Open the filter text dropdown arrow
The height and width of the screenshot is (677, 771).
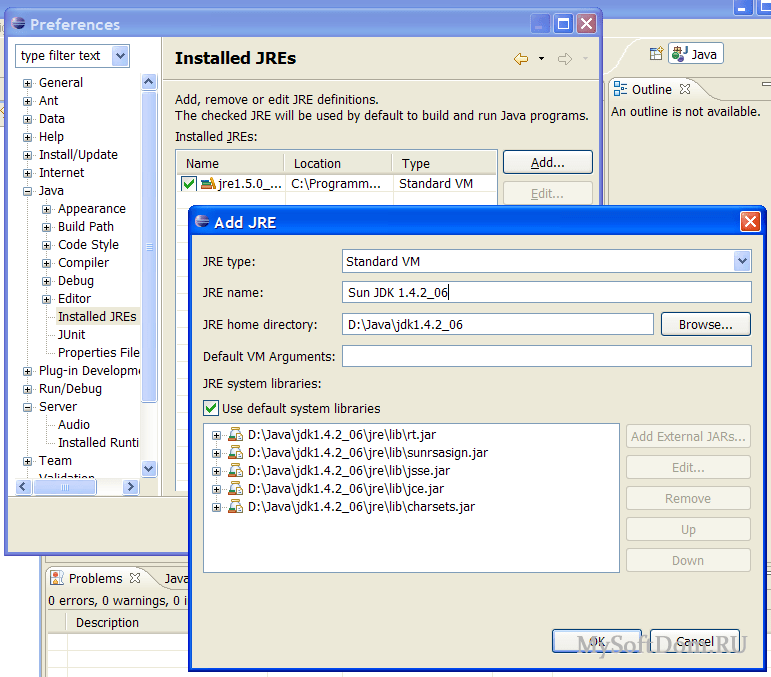coord(120,56)
